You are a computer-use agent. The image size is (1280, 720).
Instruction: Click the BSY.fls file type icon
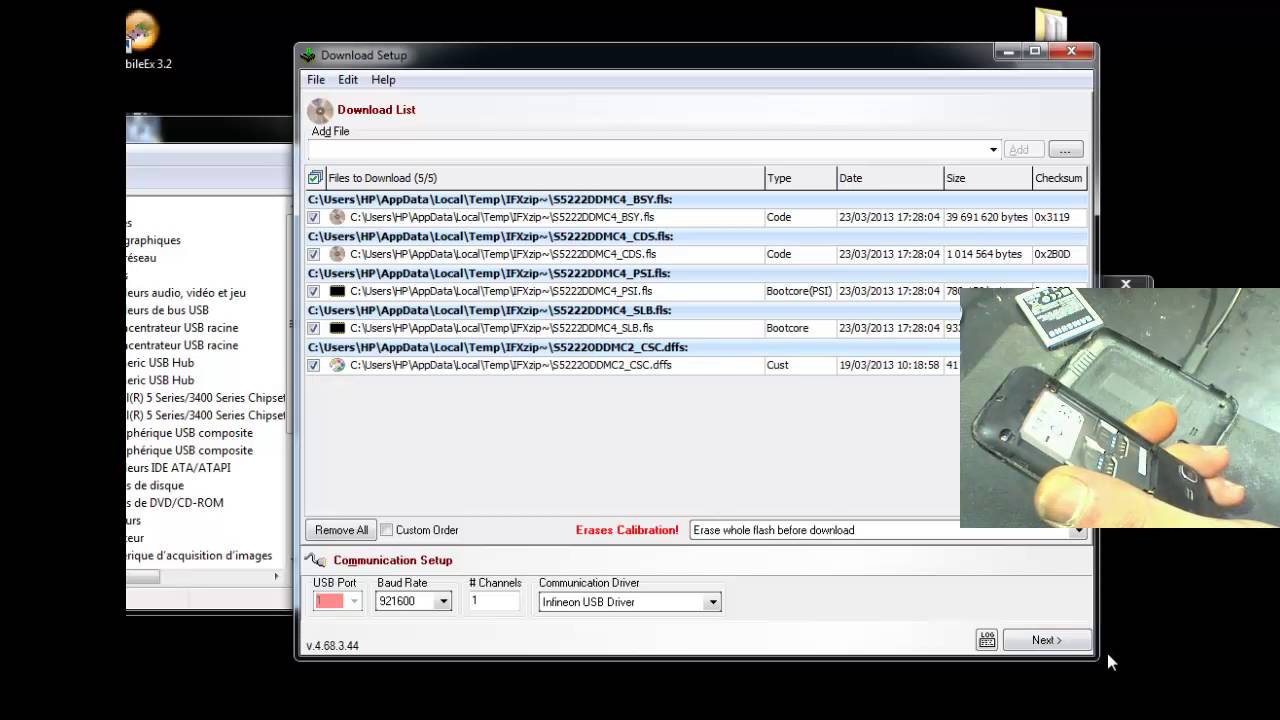(x=337, y=217)
